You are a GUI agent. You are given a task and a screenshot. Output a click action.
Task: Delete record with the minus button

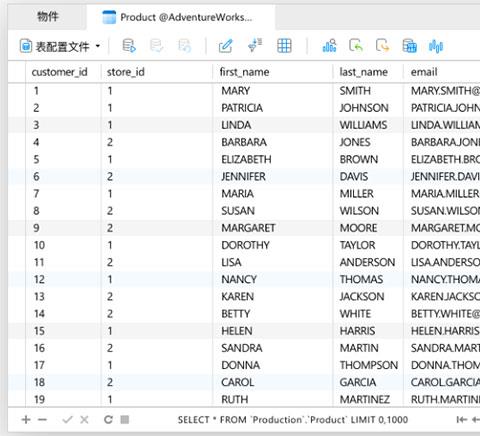(x=42, y=420)
